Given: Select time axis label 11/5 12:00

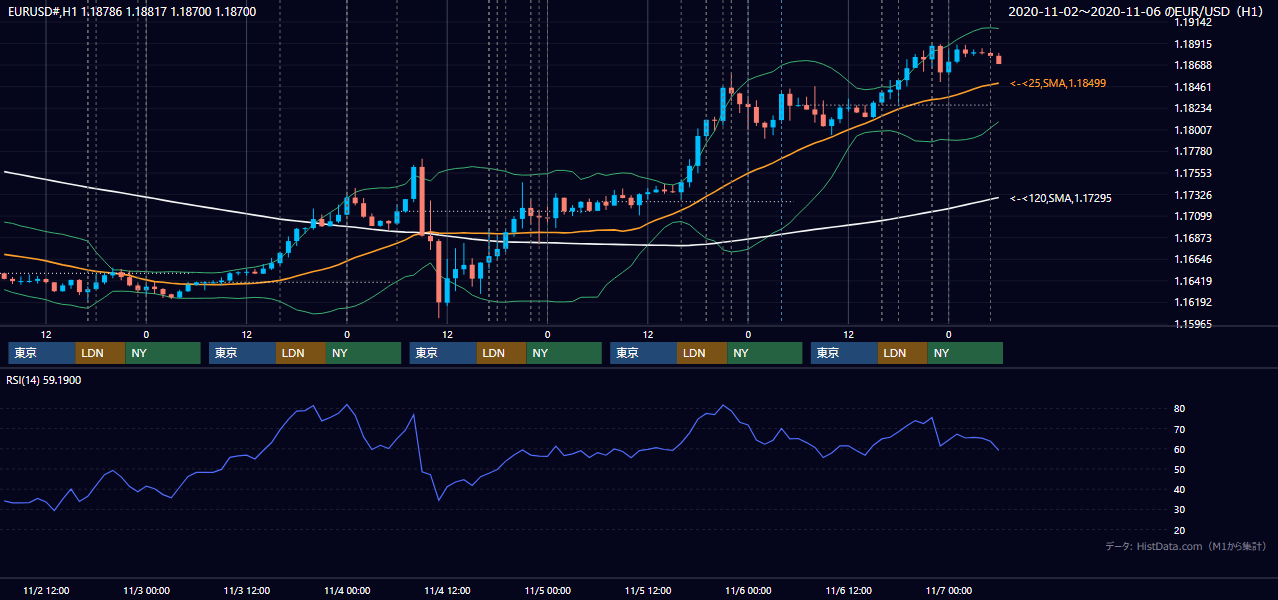Looking at the screenshot, I should (648, 590).
